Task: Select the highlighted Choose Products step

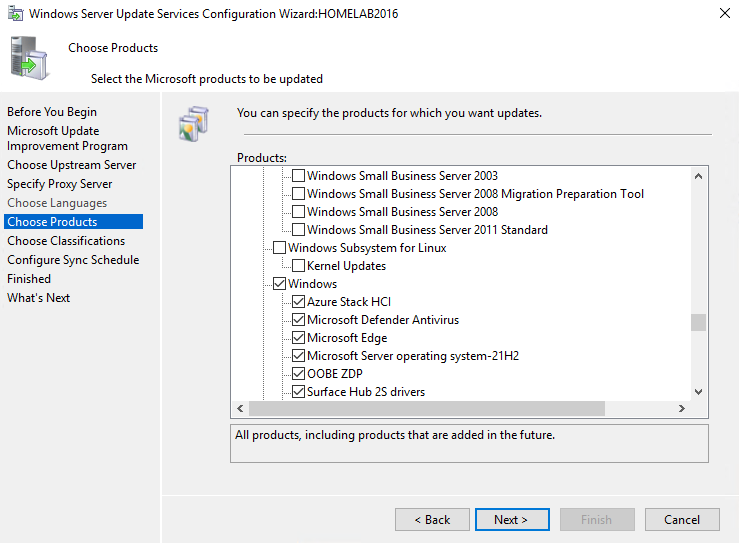Action: [74, 222]
